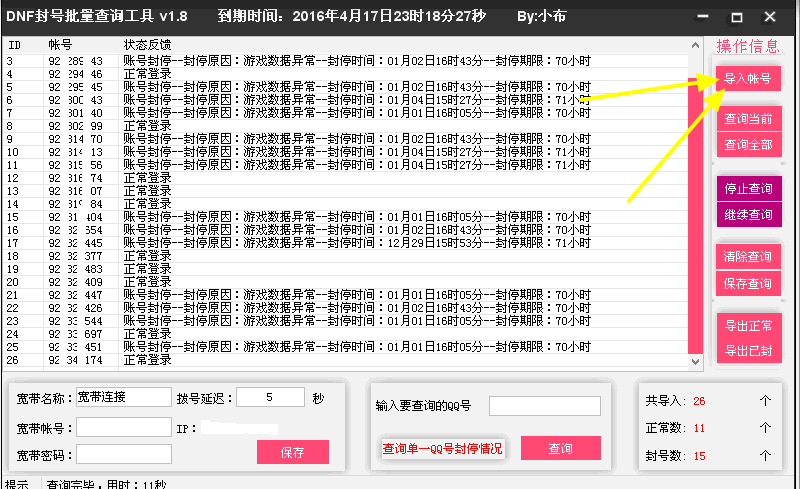The height and width of the screenshot is (489, 800).
Task: Focus the 输入要查询的QQ号 input box
Action: [545, 406]
